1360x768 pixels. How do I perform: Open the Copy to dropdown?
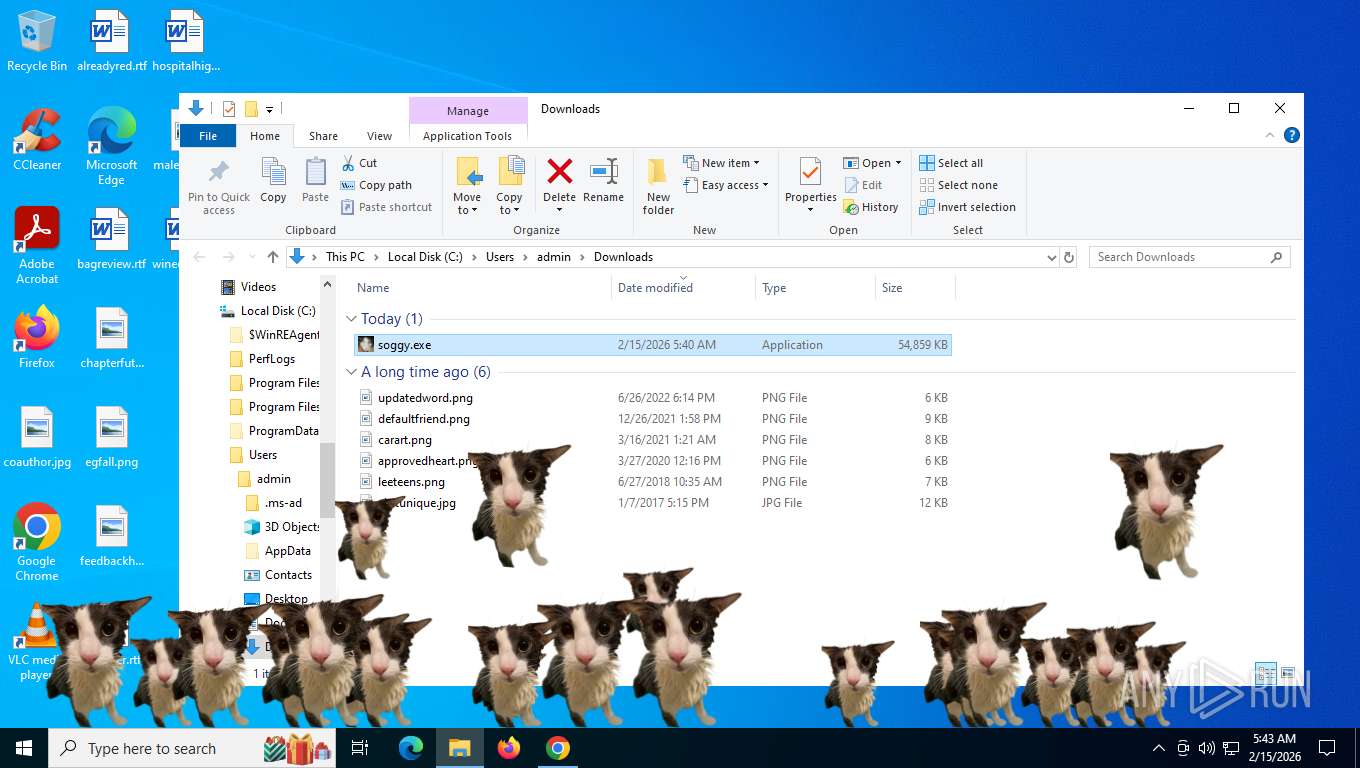coord(509,204)
